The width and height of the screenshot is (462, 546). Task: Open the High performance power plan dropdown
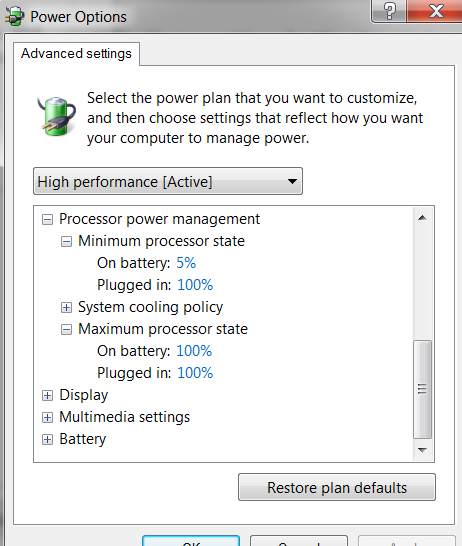coord(168,181)
